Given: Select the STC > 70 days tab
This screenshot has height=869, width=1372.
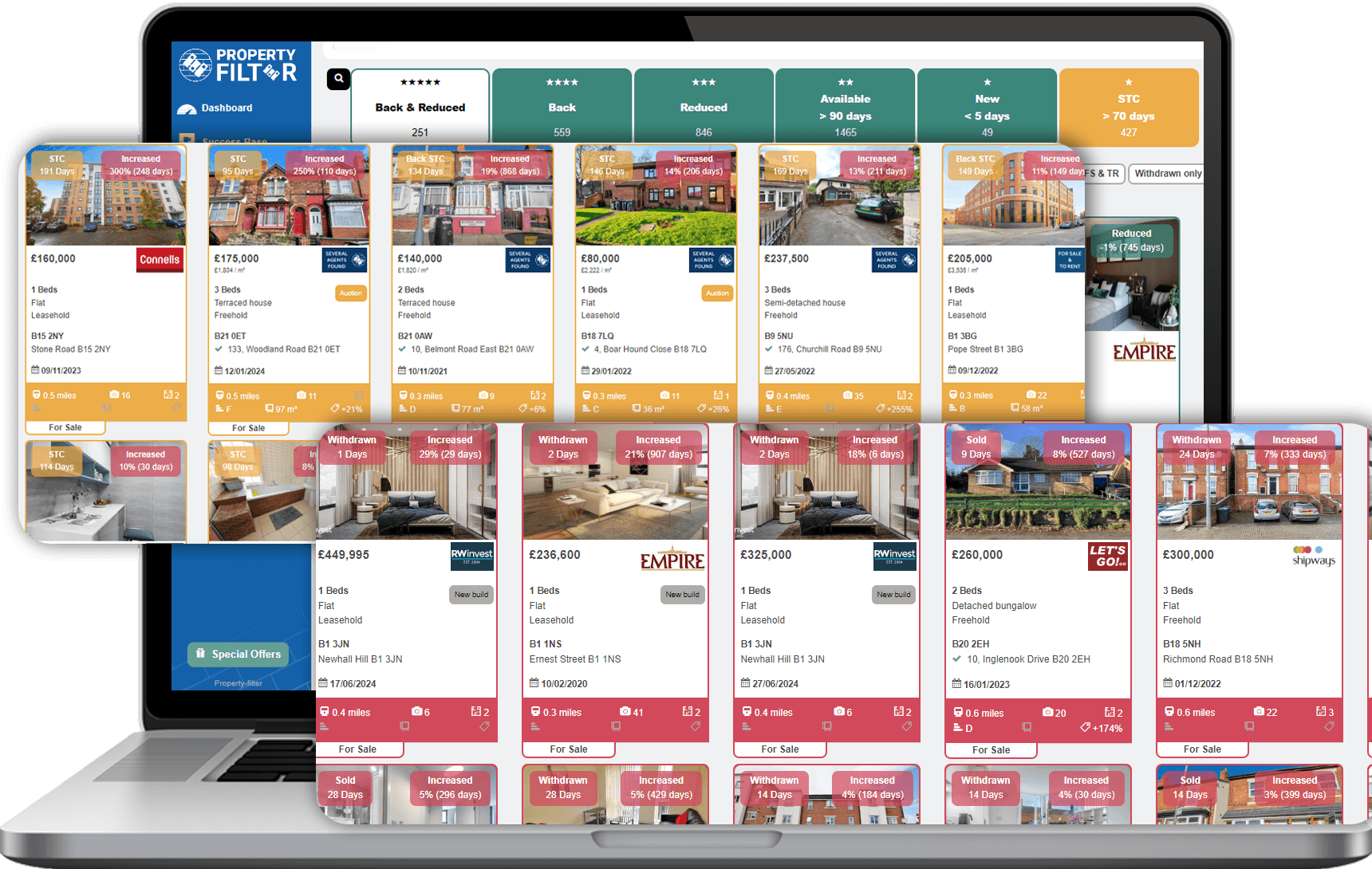Looking at the screenshot, I should [x=1129, y=106].
